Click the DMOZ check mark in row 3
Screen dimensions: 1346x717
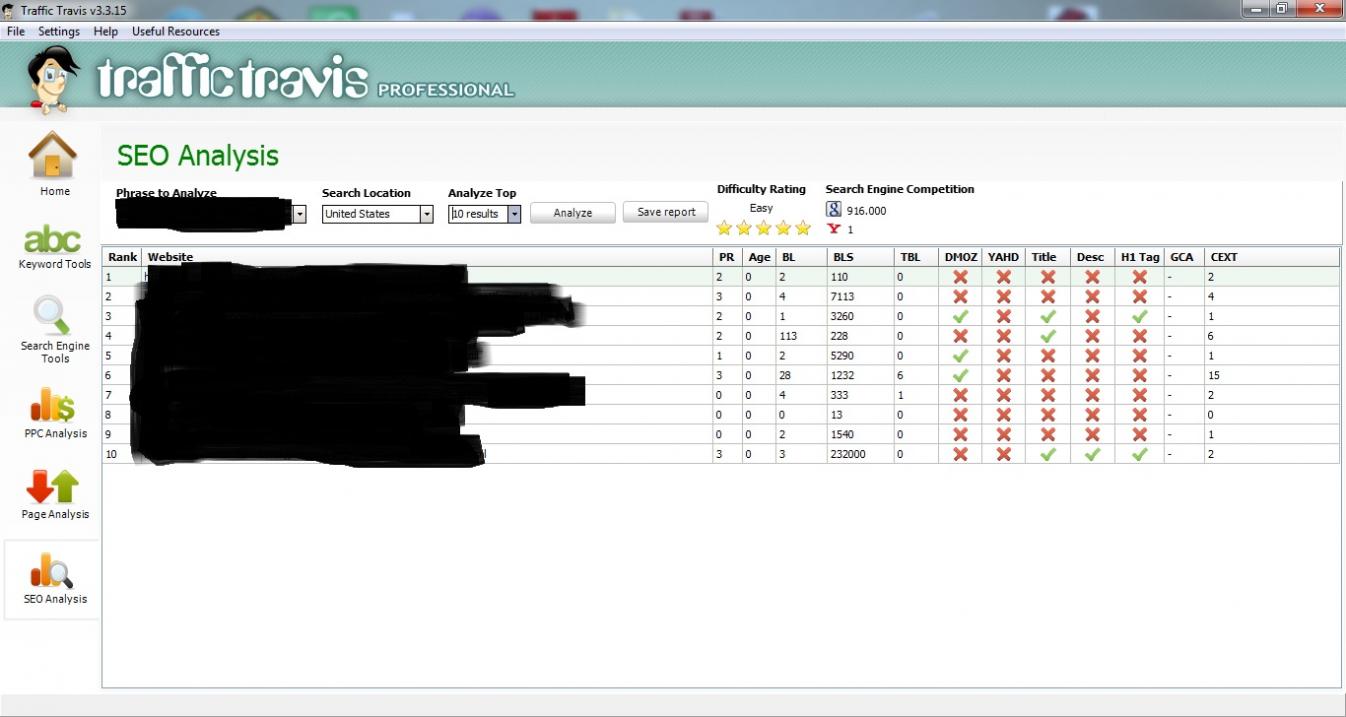tap(960, 316)
